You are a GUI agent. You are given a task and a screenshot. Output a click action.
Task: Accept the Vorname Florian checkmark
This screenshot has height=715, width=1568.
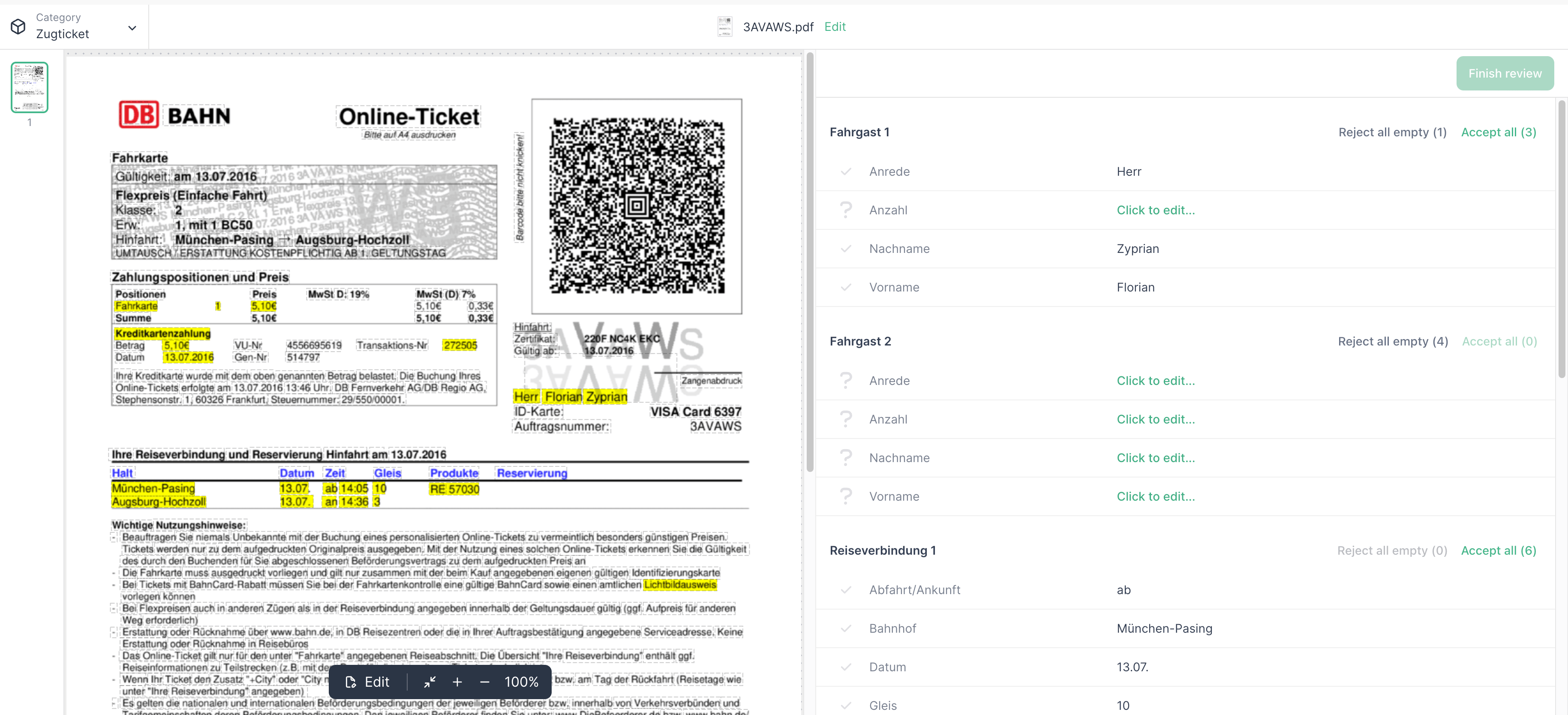pyautogui.click(x=845, y=287)
